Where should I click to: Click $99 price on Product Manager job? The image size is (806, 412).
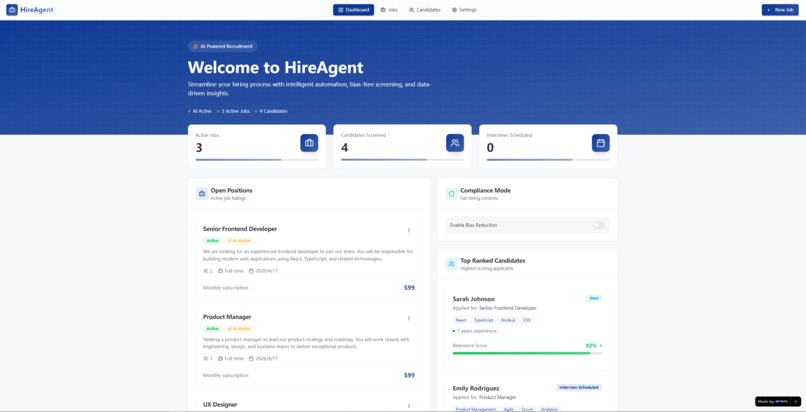click(x=409, y=376)
